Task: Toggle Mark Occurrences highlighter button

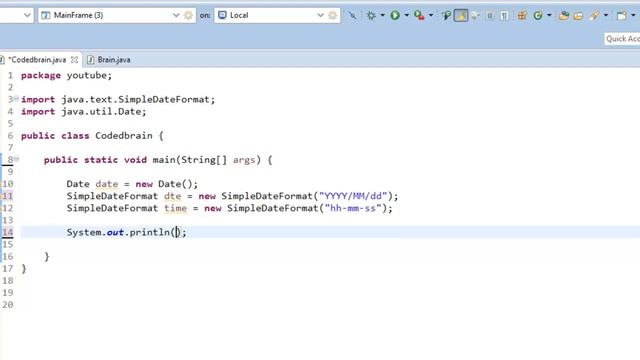Action: click(x=461, y=16)
